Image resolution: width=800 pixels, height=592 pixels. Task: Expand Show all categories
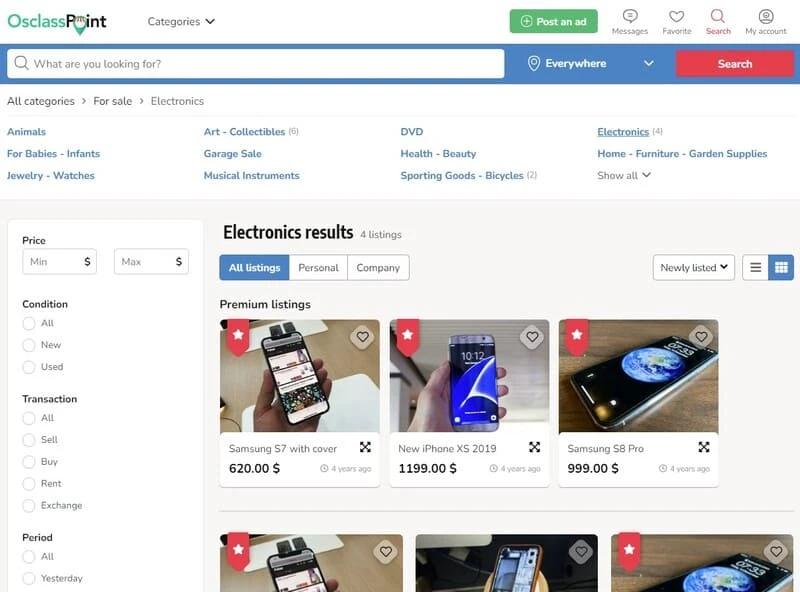tap(624, 176)
